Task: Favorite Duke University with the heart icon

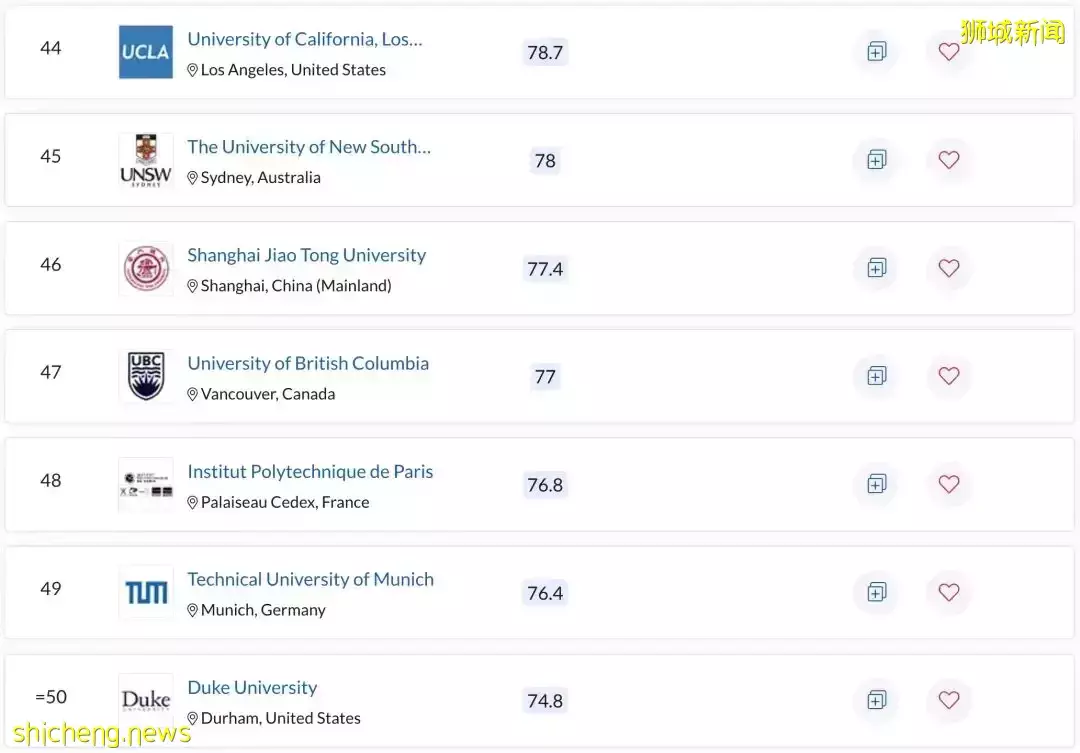Action: [x=948, y=700]
